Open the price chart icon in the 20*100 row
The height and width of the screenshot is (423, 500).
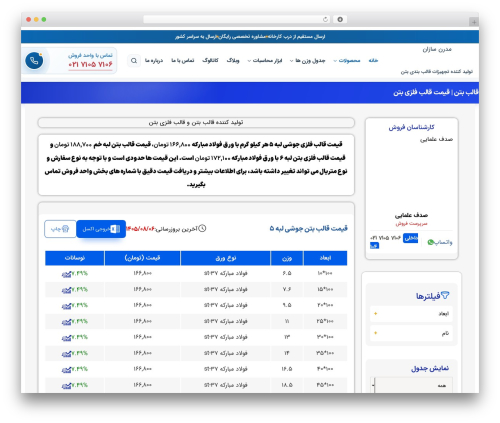66,306
